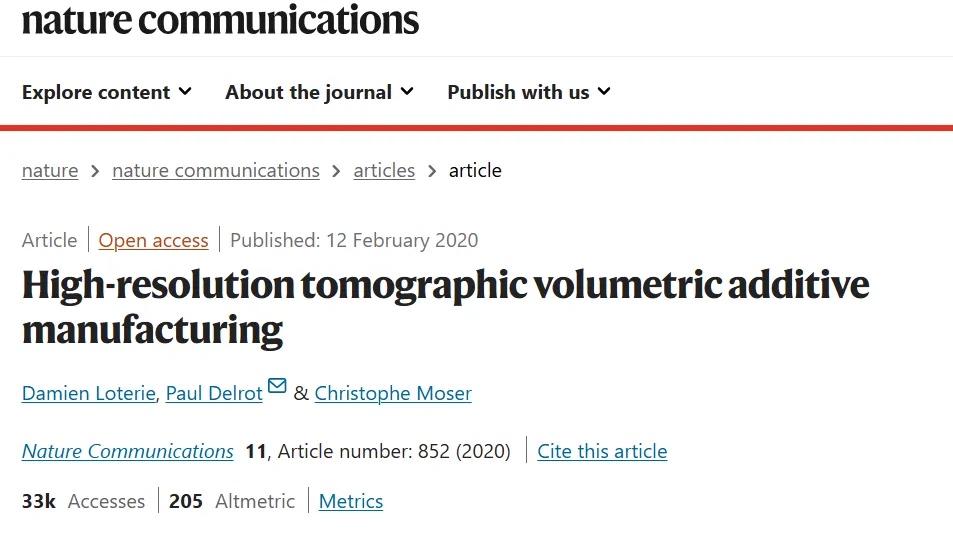Image resolution: width=953 pixels, height=536 pixels.
Task: Go to the nature breadcrumb link
Action: tap(50, 171)
